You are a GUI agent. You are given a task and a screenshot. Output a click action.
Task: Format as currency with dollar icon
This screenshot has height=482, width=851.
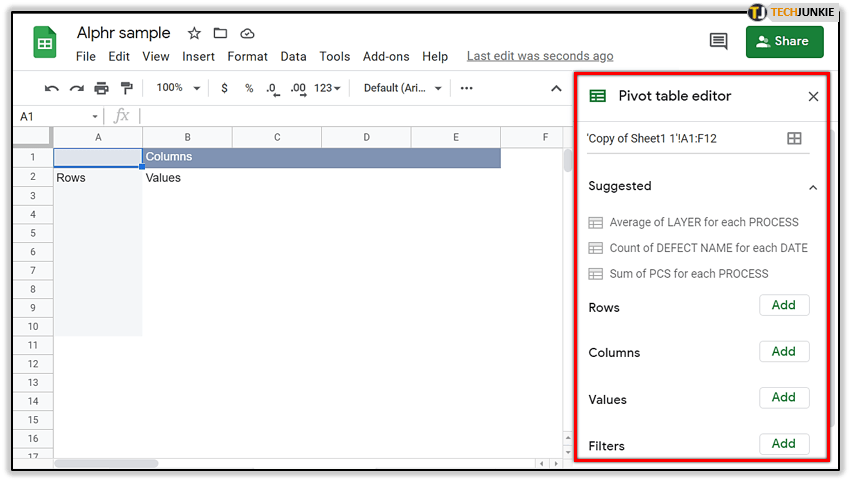pyautogui.click(x=224, y=88)
